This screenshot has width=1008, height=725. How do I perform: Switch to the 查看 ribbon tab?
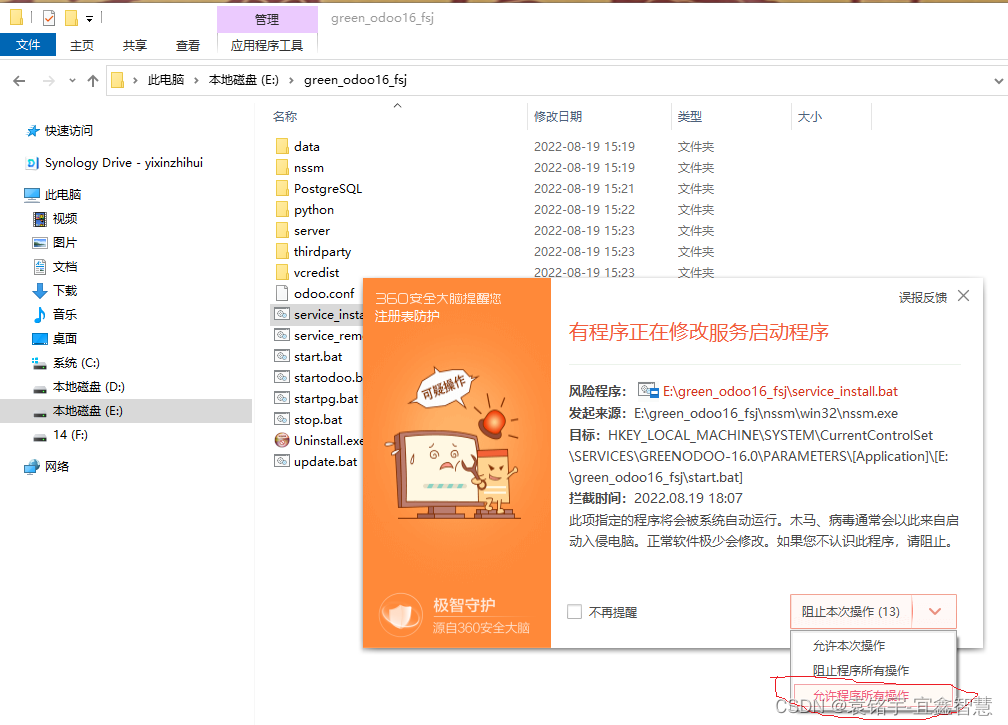[190, 44]
